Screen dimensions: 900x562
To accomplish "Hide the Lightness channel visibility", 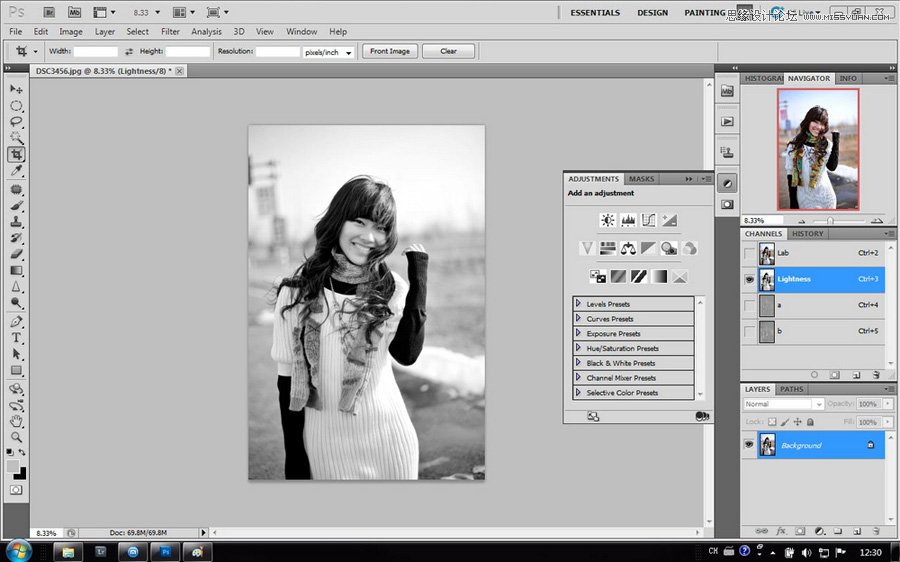I will tap(749, 280).
